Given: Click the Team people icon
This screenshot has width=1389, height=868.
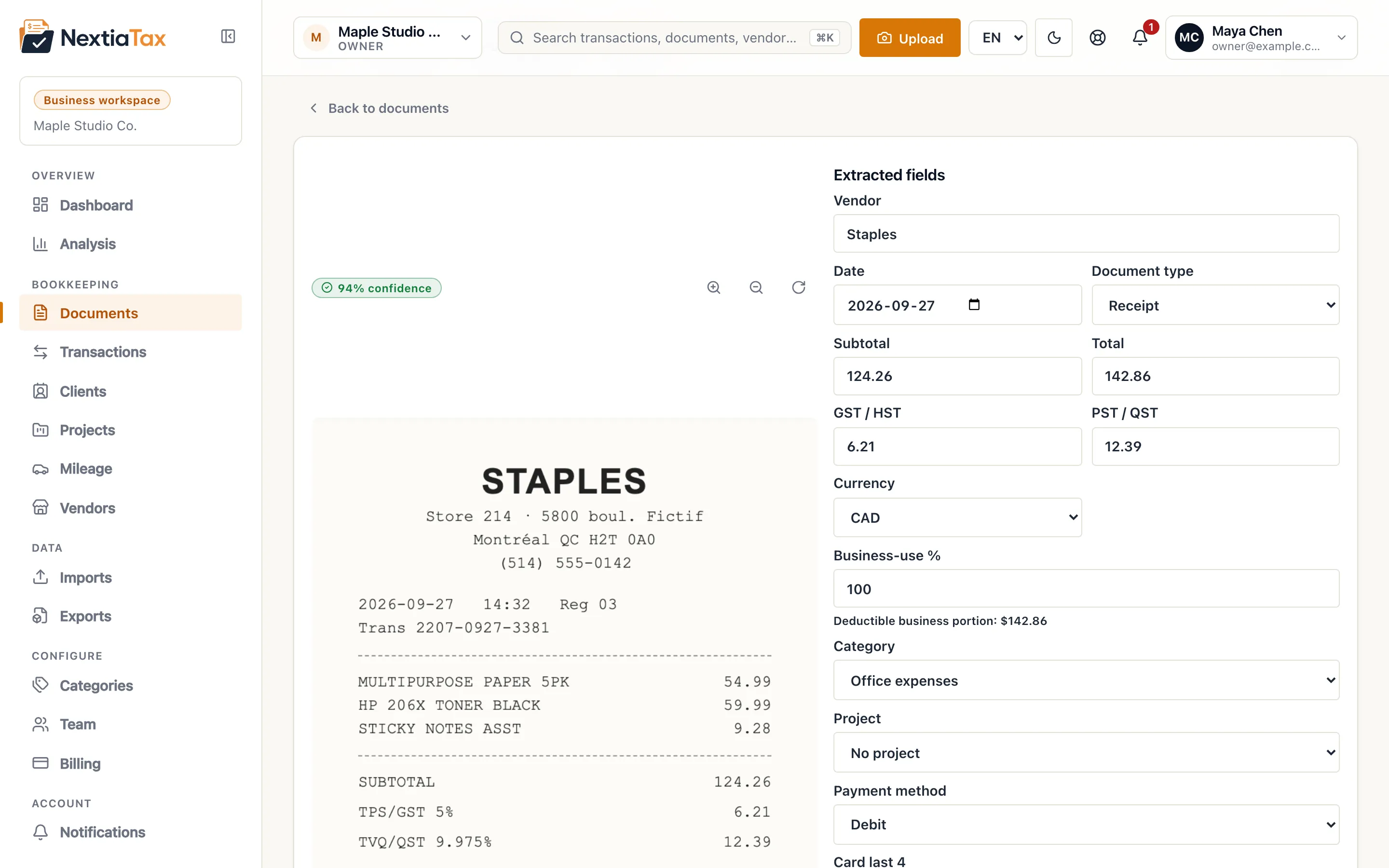Looking at the screenshot, I should pos(40,724).
